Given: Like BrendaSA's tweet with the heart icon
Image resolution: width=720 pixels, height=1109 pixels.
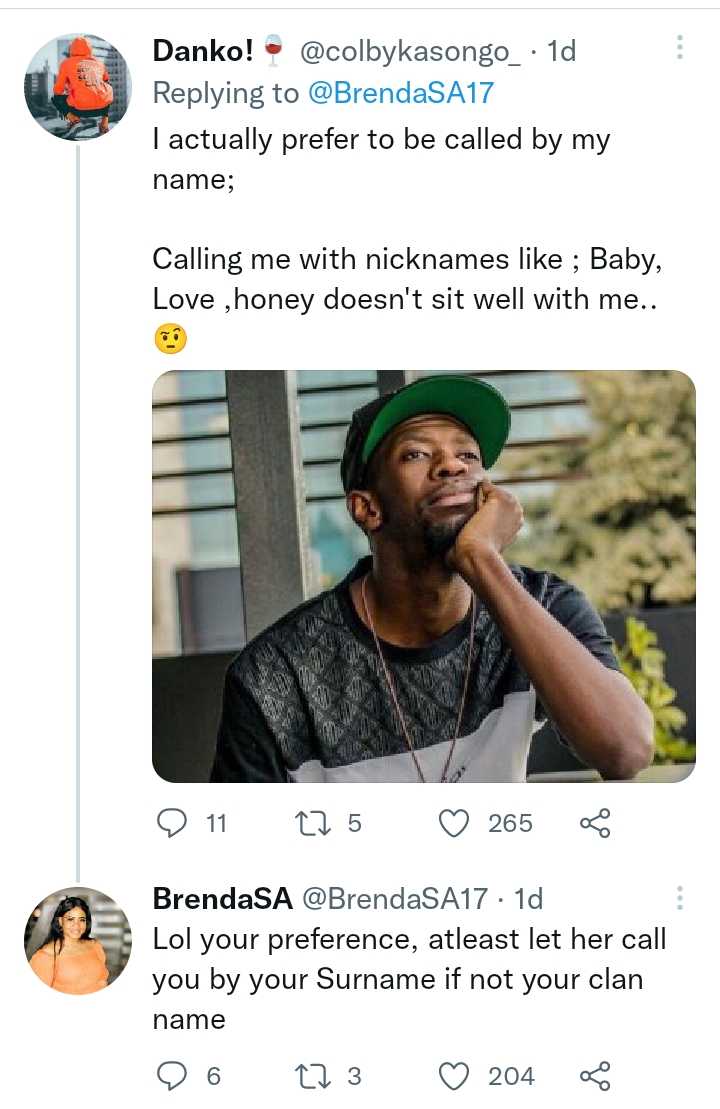Looking at the screenshot, I should (x=455, y=1076).
